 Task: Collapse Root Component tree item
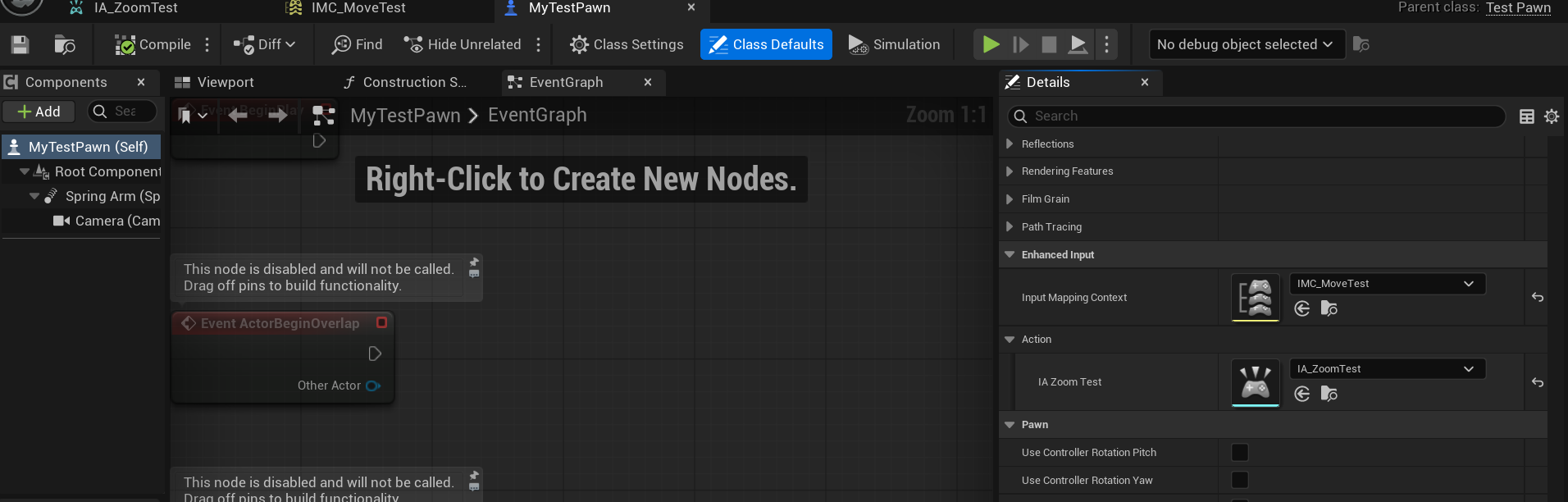pos(25,171)
